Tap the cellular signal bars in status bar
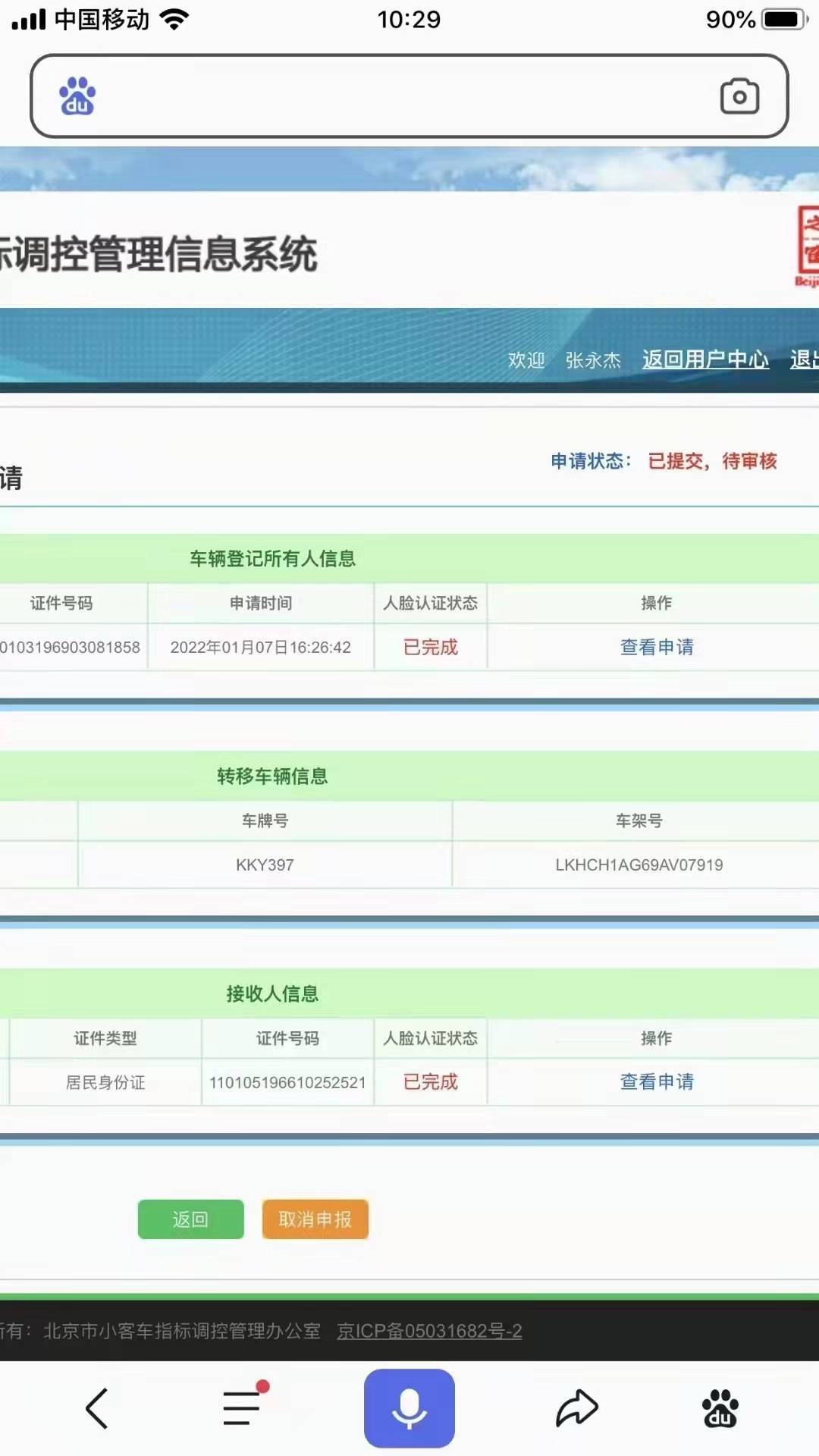Screen dimensions: 819x1456 point(29,19)
